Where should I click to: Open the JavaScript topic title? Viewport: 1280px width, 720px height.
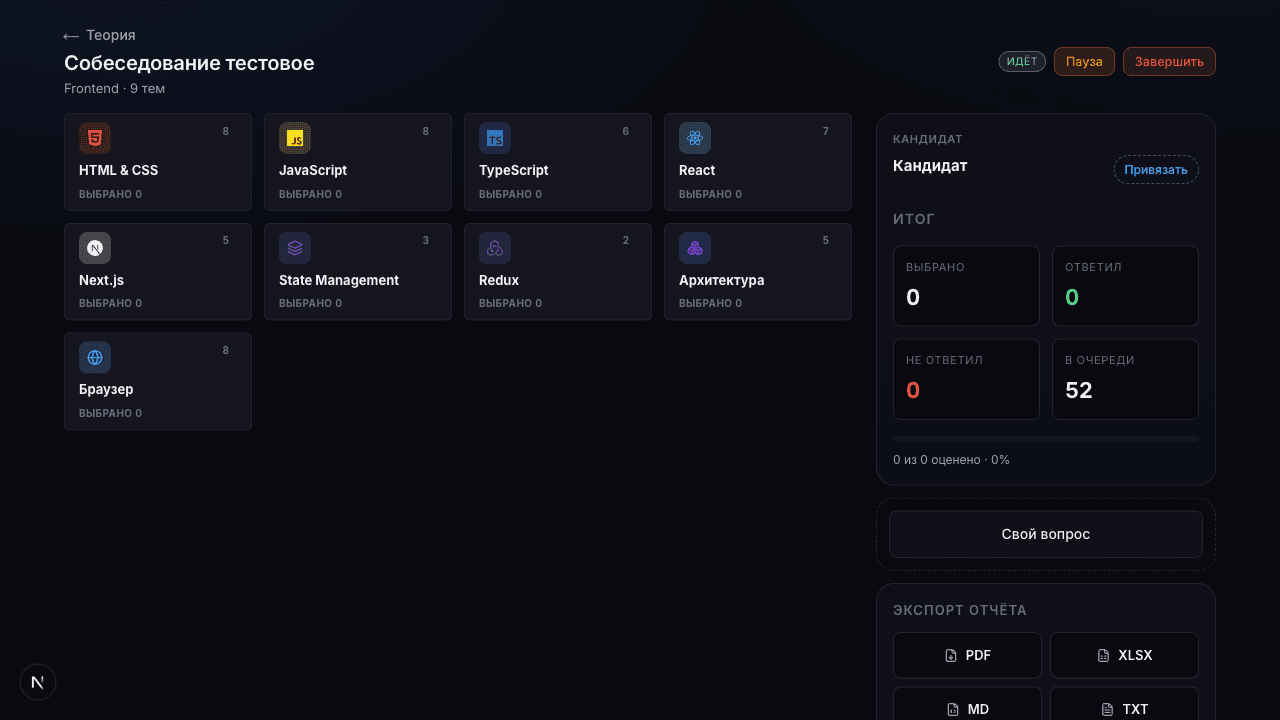[313, 170]
